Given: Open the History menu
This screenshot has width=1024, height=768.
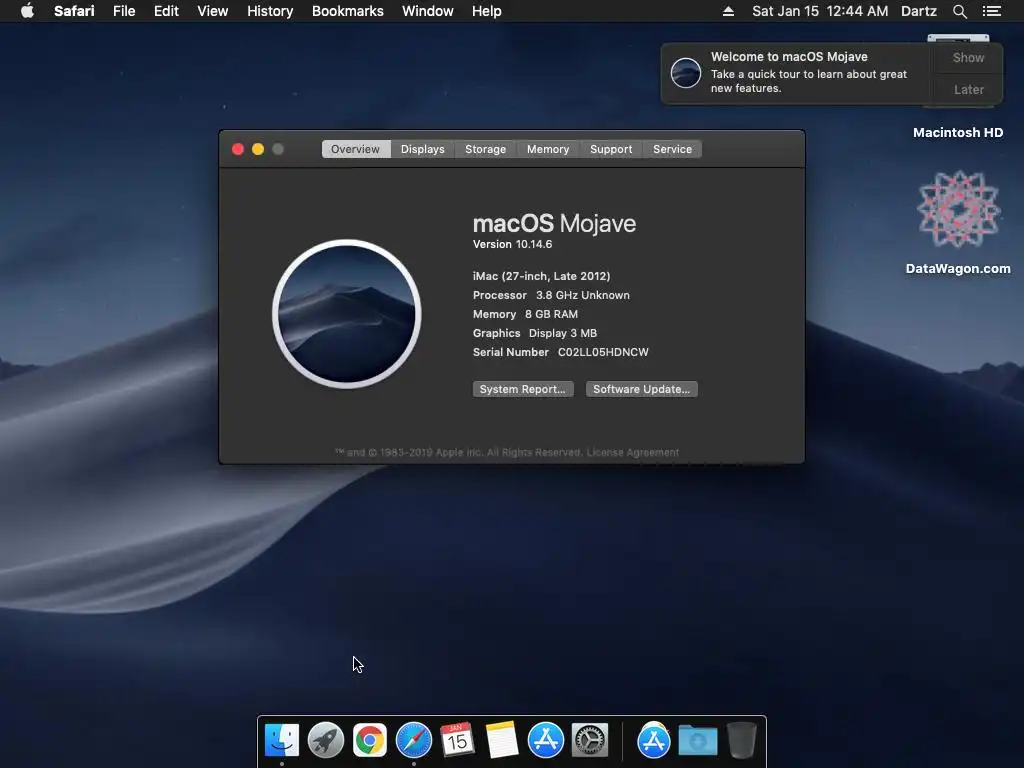Looking at the screenshot, I should (270, 11).
